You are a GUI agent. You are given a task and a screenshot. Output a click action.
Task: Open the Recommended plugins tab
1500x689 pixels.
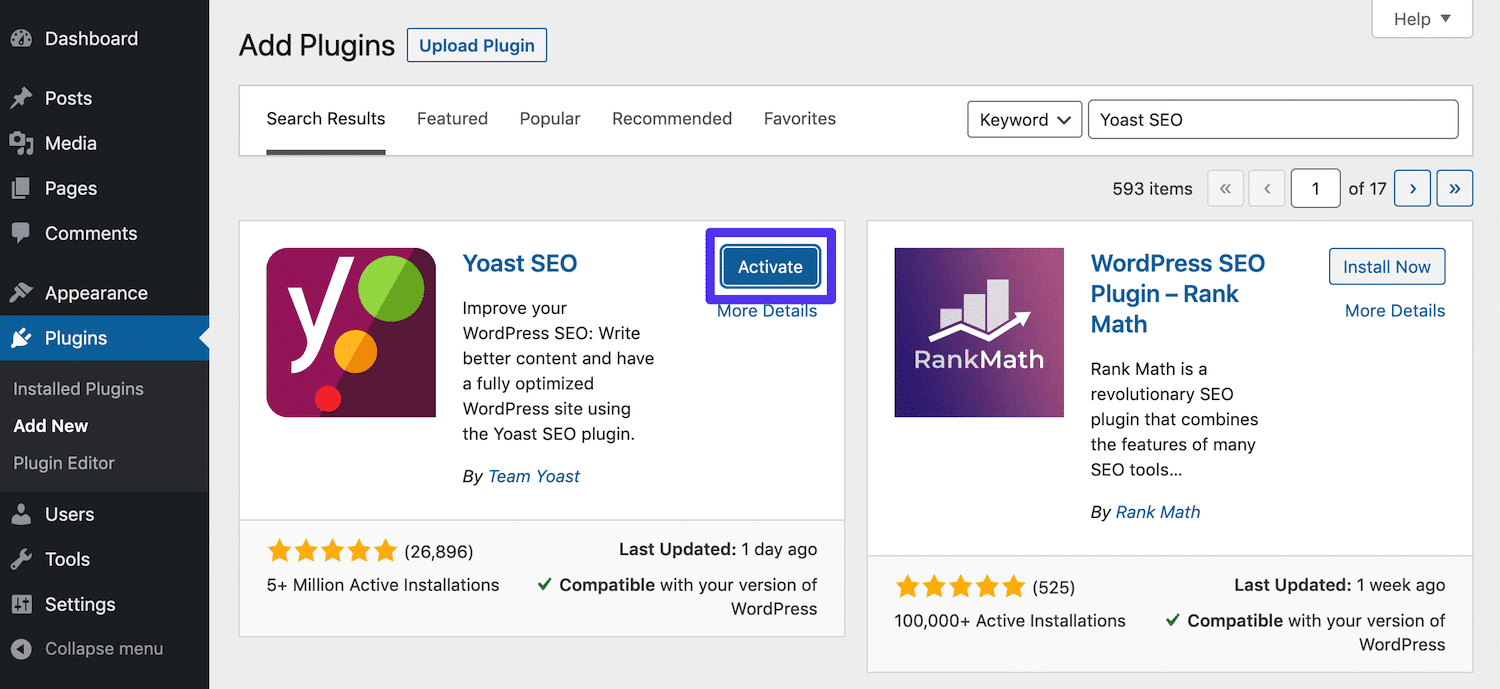[671, 118]
